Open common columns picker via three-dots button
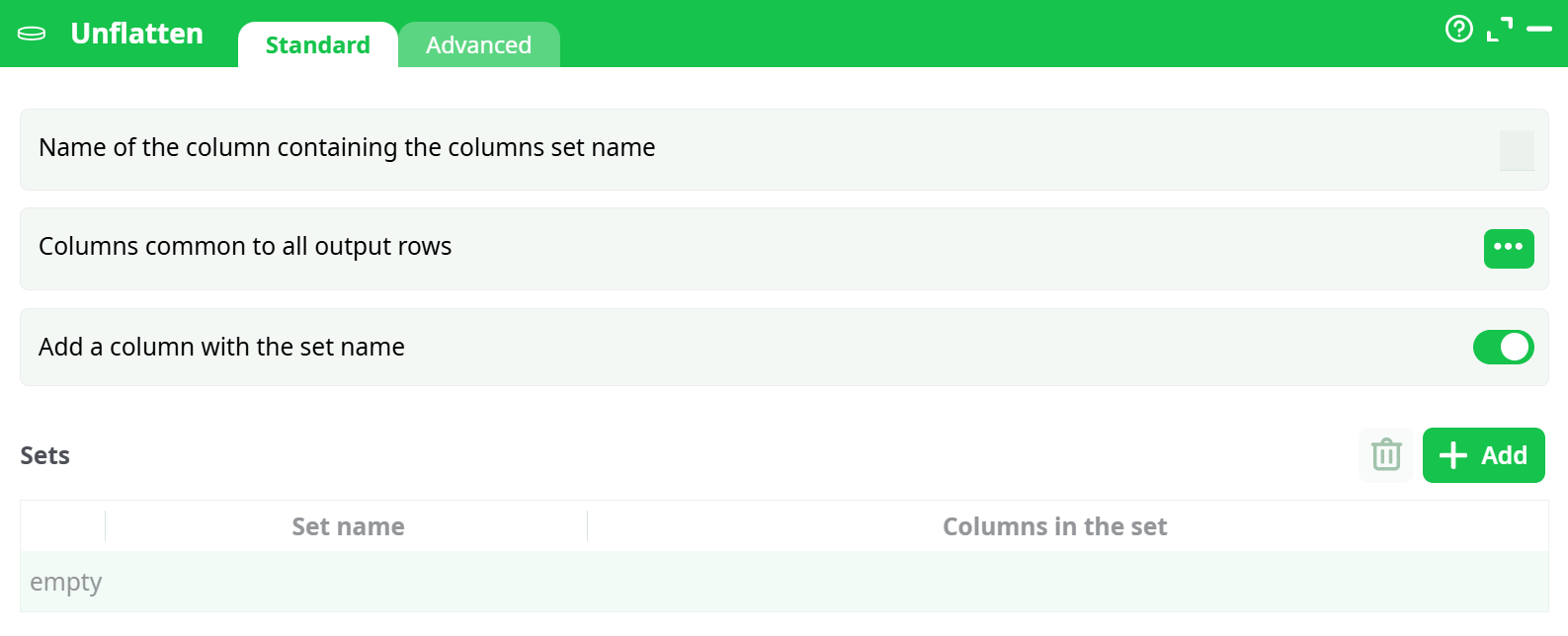 pyautogui.click(x=1508, y=248)
